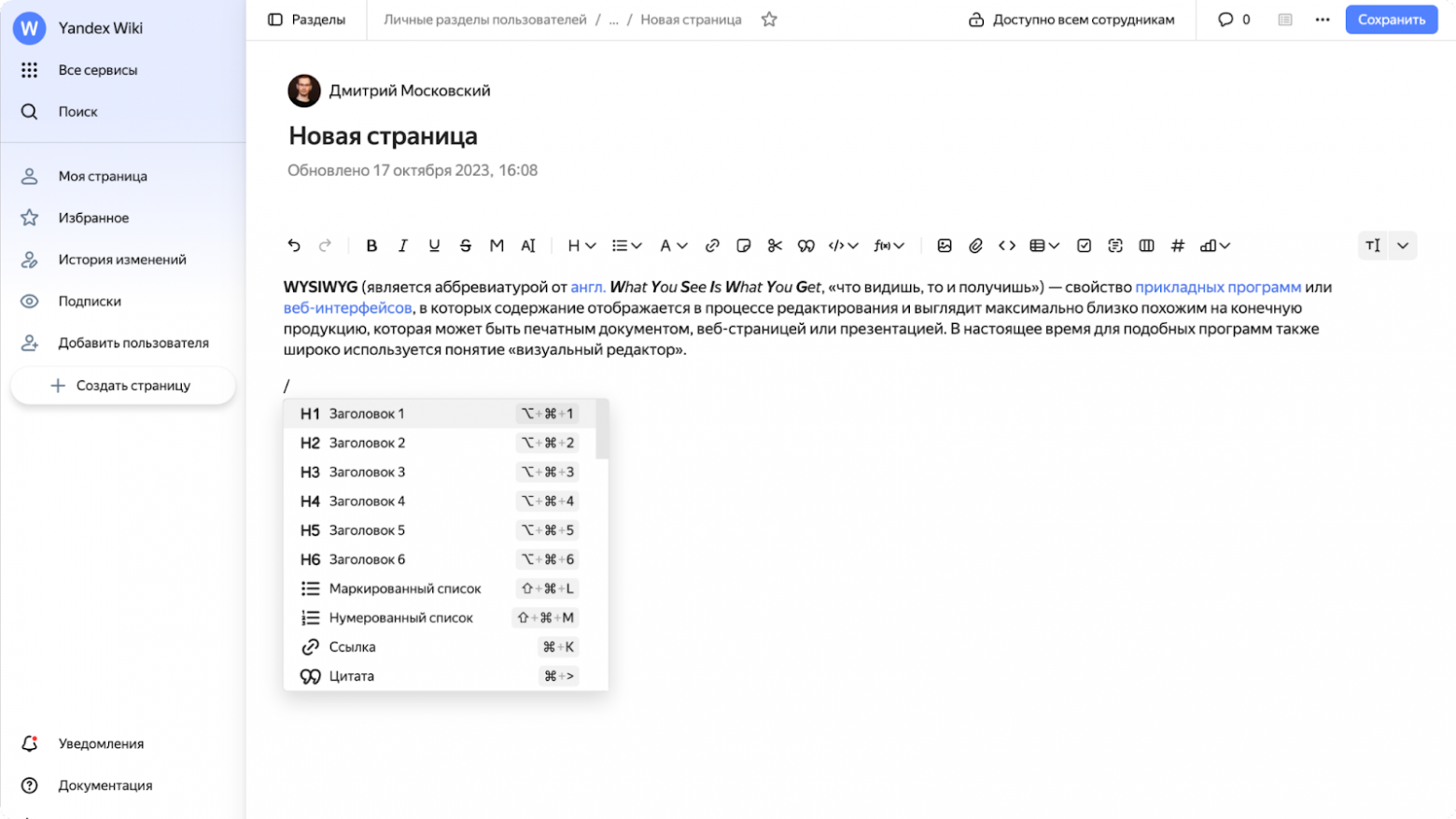Screen dimensions: 1456x819
Task: Open the heading level dropdown
Action: coord(580,246)
